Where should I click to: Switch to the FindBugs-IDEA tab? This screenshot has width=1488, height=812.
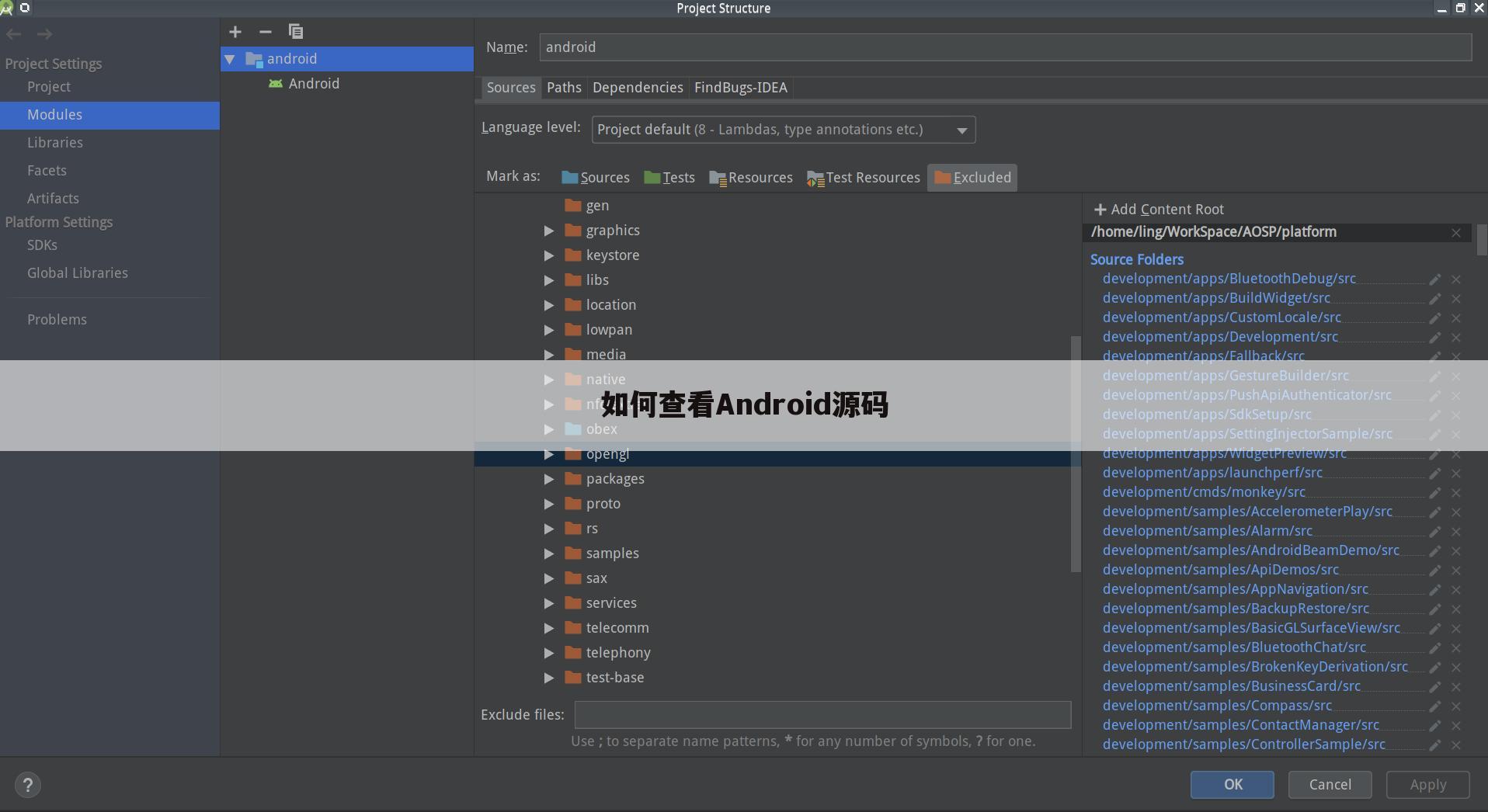[740, 88]
